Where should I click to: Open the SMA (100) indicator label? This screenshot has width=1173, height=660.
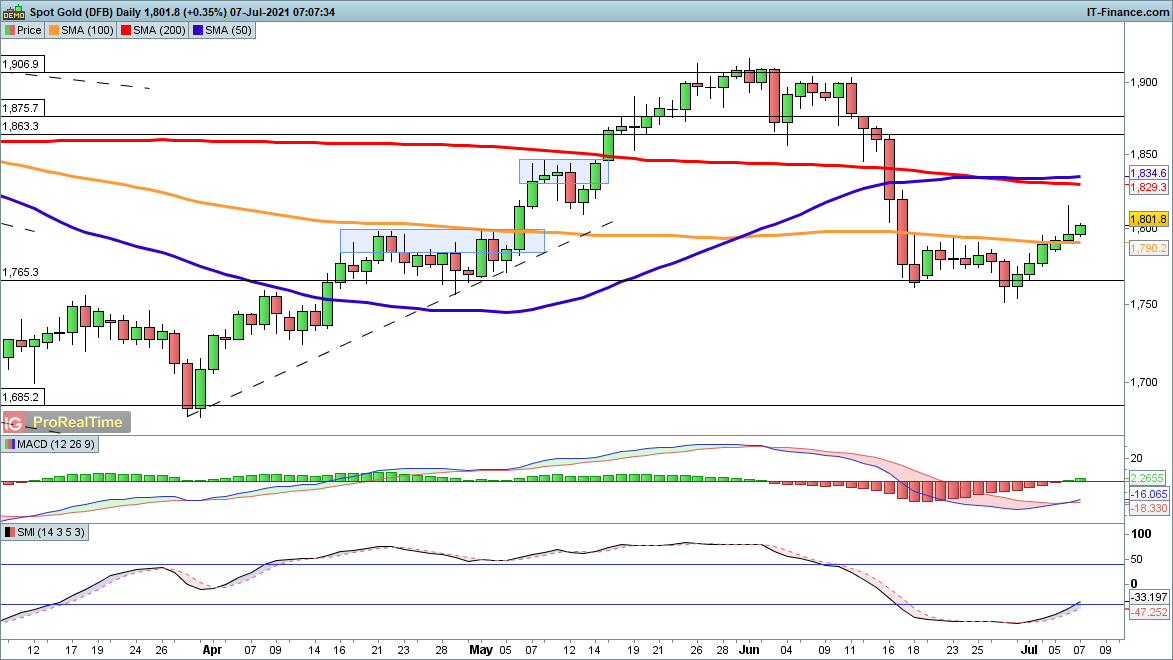click(86, 30)
